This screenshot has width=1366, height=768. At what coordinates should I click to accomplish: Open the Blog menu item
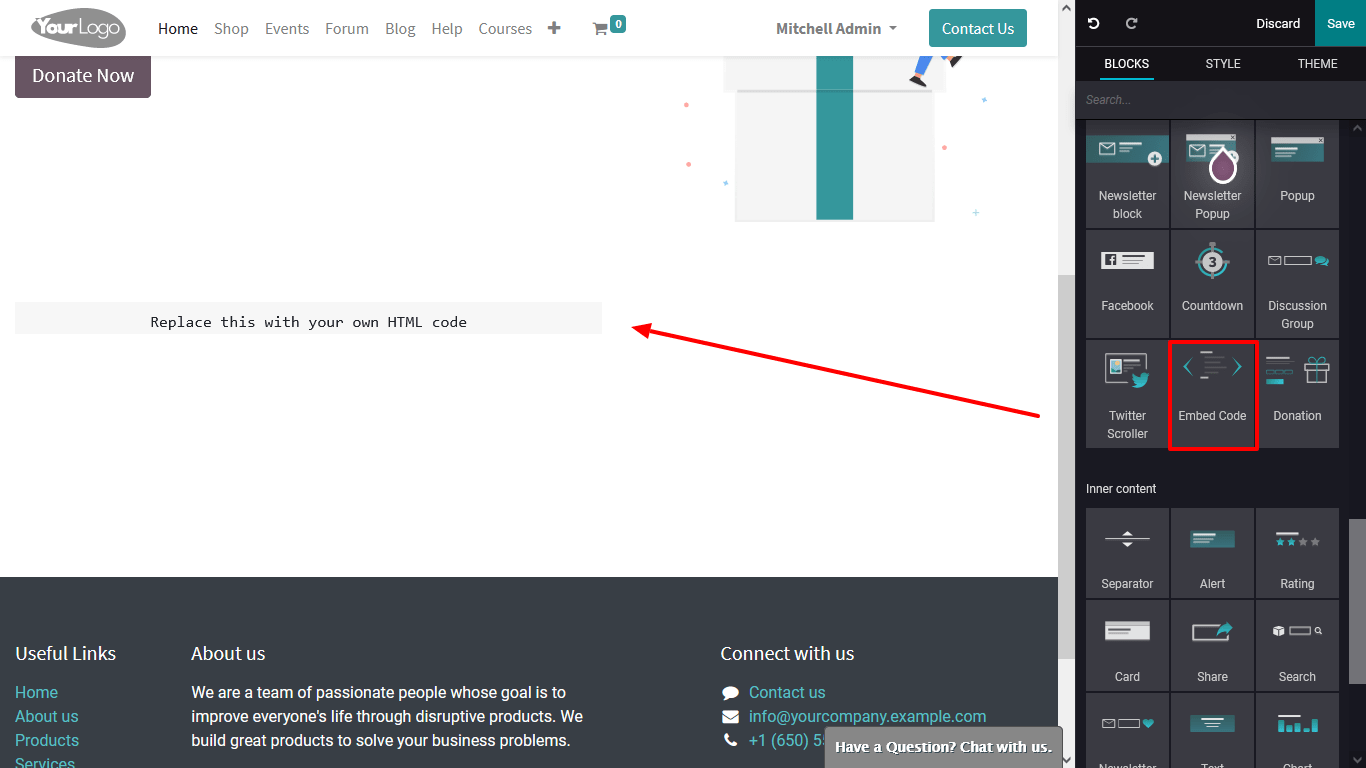pyautogui.click(x=400, y=28)
